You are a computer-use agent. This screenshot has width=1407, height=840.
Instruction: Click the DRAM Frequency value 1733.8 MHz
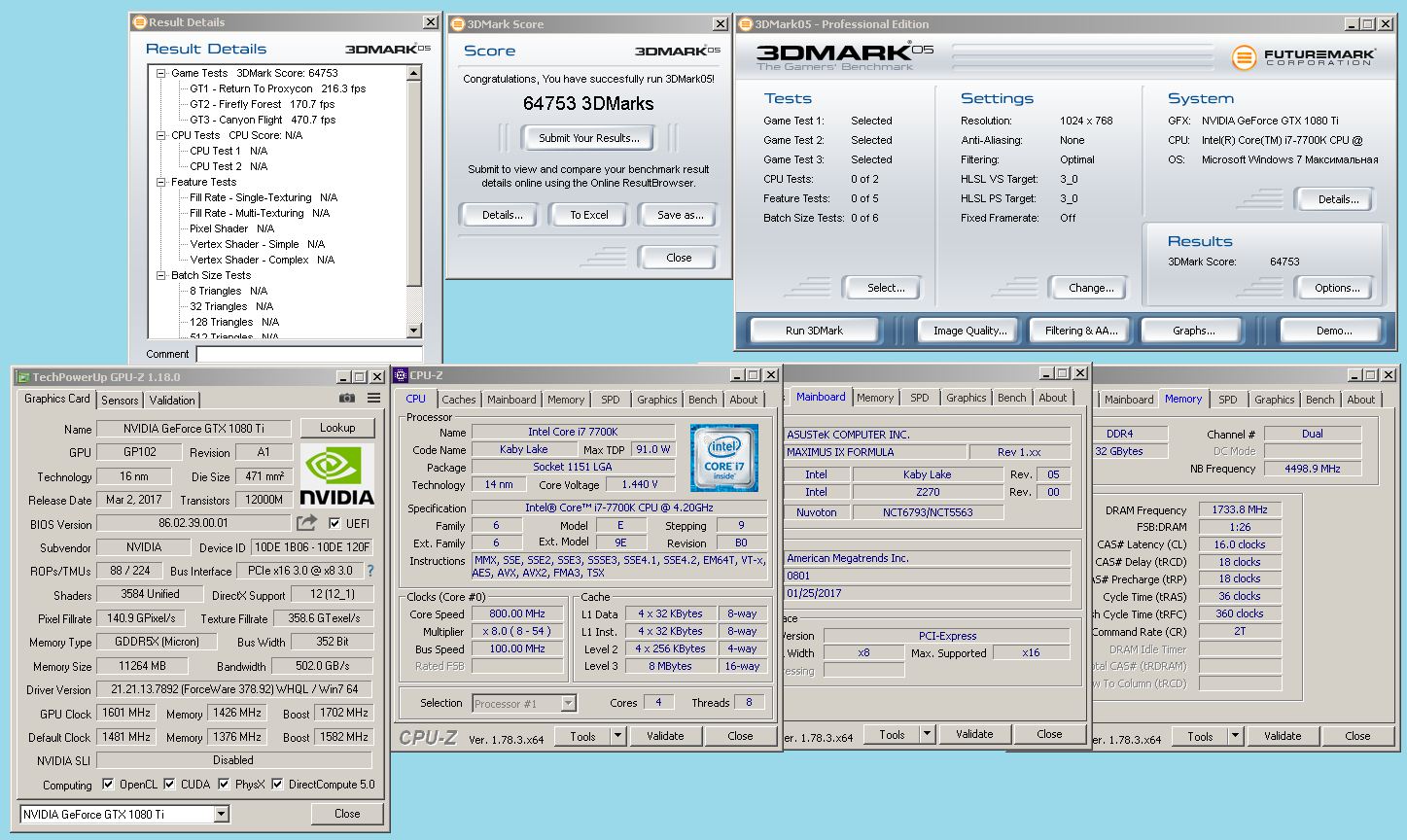pos(1240,509)
